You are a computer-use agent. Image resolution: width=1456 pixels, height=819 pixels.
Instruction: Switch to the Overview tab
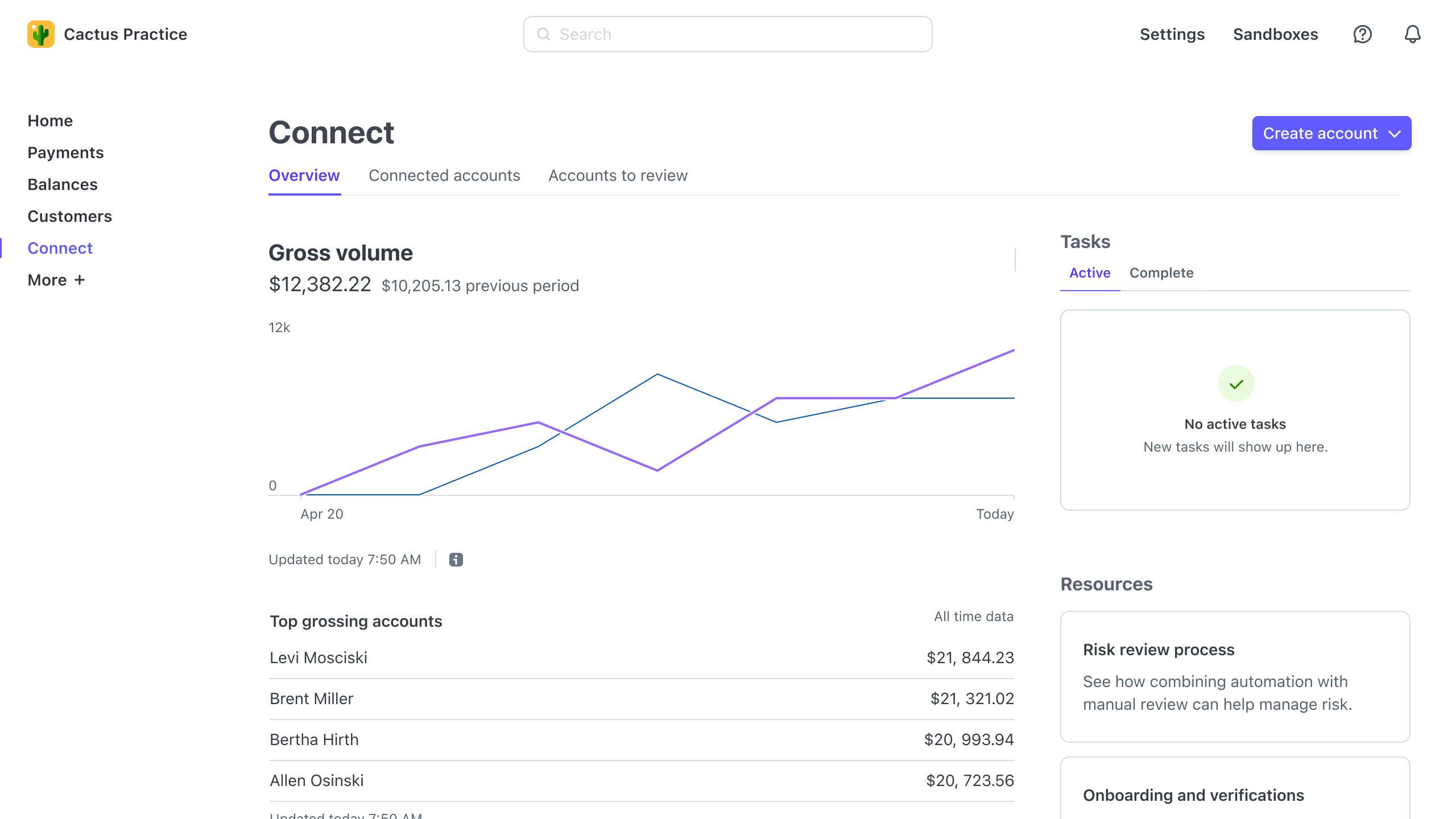(304, 175)
